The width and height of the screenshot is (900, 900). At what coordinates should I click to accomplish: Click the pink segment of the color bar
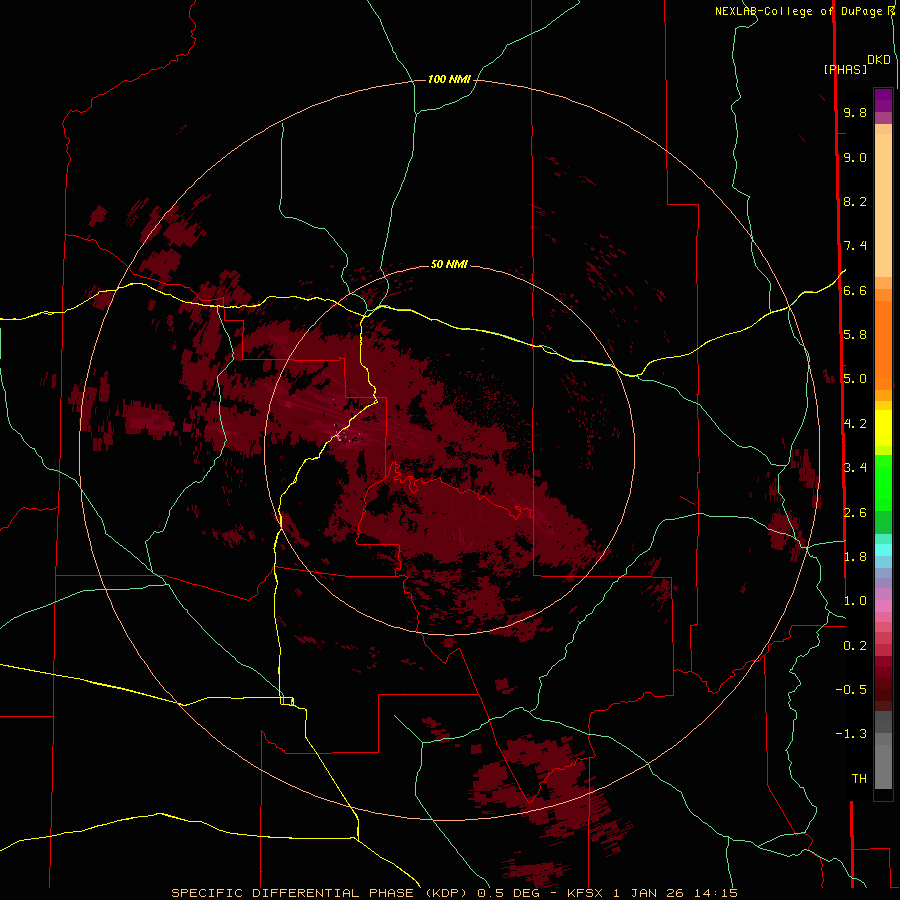883,606
